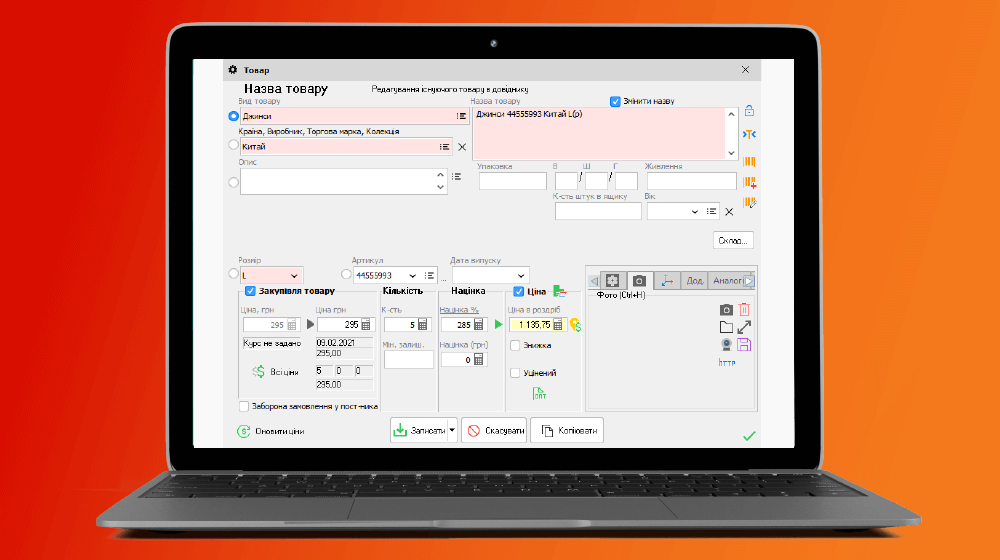Click the green checkmark confirm icon
This screenshot has height=560, width=1000.
tap(749, 435)
